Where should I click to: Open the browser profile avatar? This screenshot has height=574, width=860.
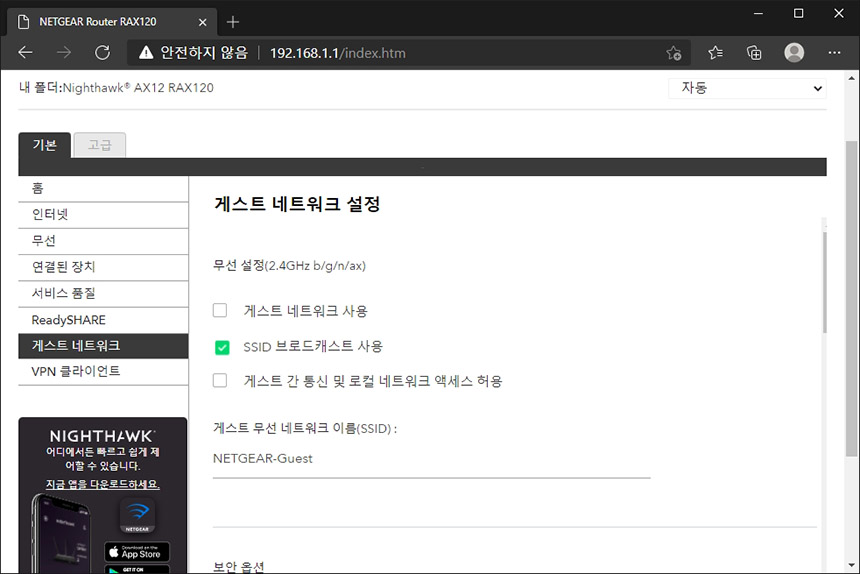click(x=794, y=53)
